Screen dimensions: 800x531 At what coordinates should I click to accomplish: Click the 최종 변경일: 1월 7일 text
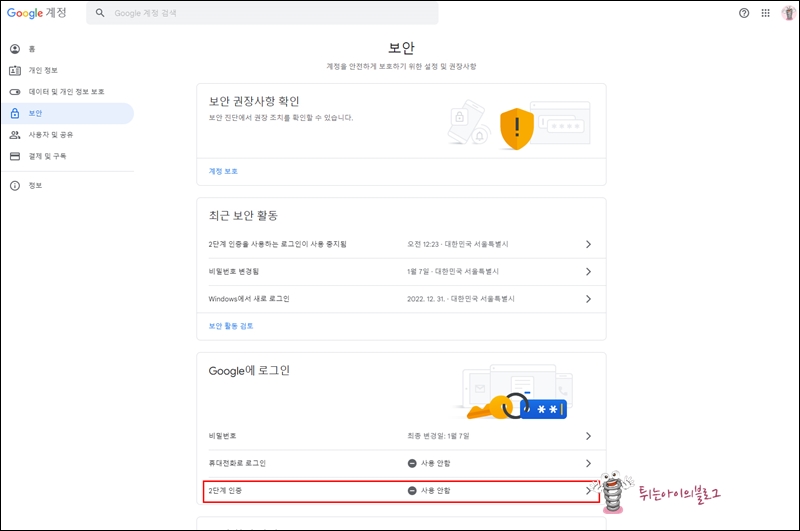(x=438, y=436)
